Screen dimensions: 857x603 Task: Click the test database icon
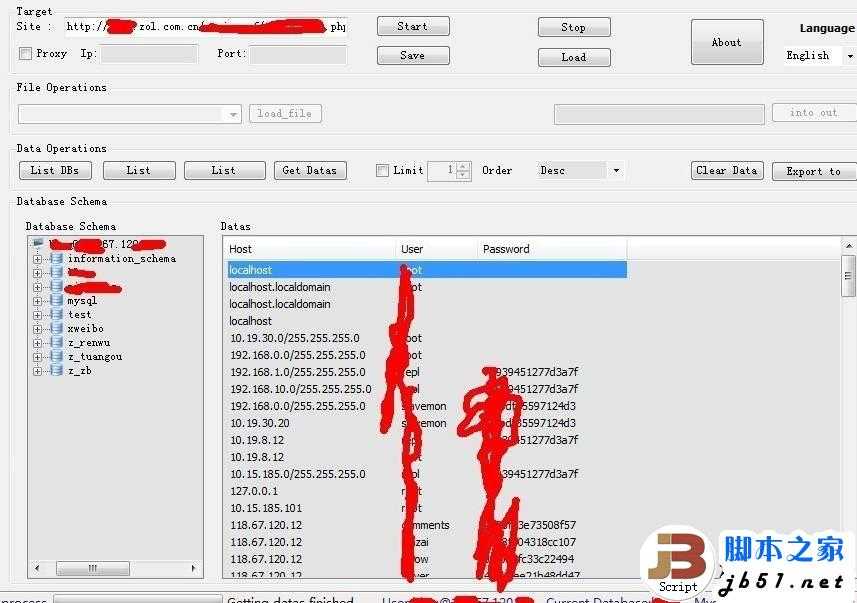point(57,314)
